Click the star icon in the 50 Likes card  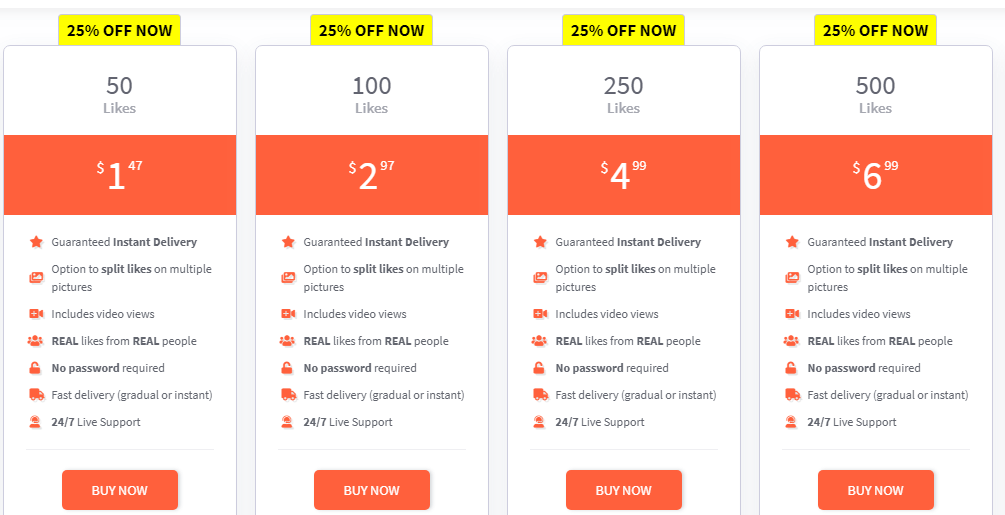pos(36,242)
